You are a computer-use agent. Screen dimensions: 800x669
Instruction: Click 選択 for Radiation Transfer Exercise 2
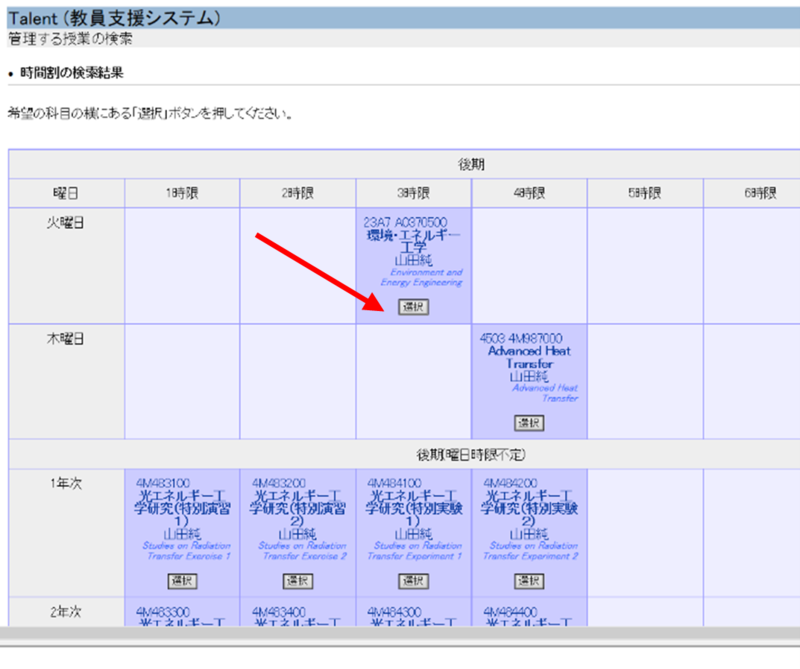(x=298, y=581)
